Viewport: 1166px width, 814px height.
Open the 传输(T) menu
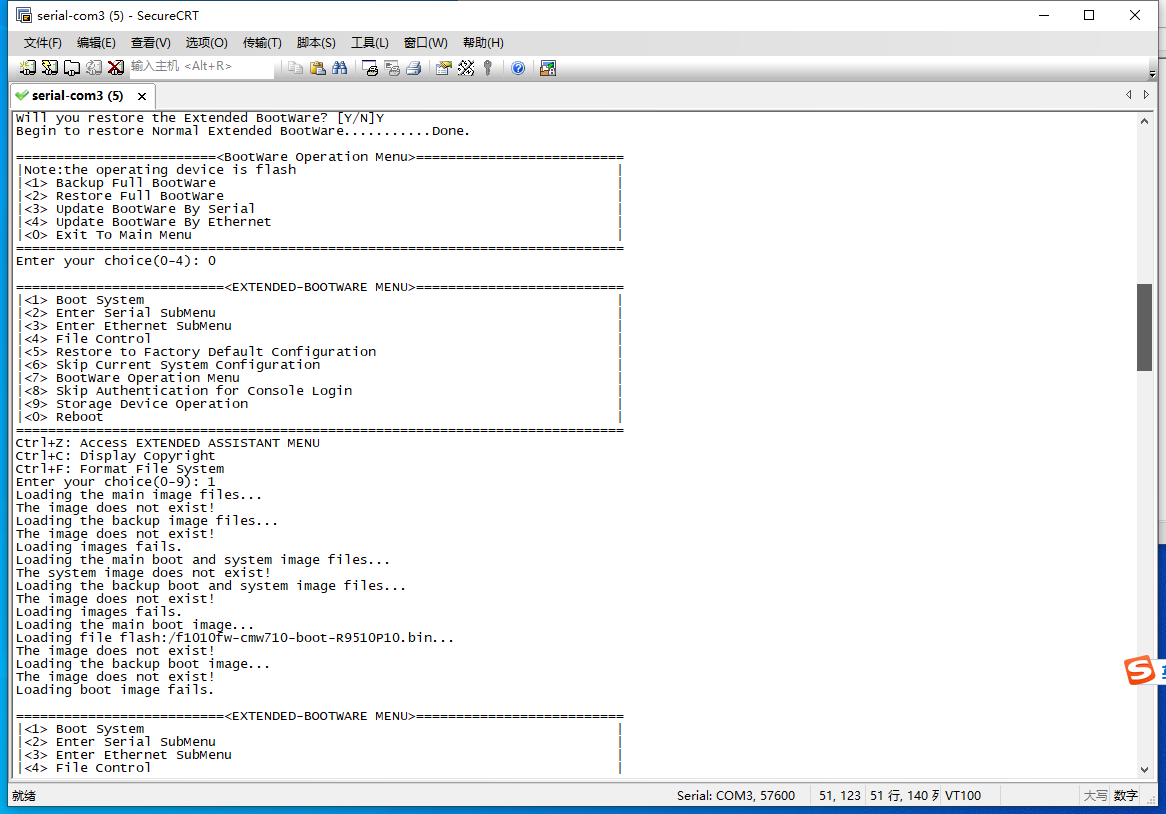point(262,43)
